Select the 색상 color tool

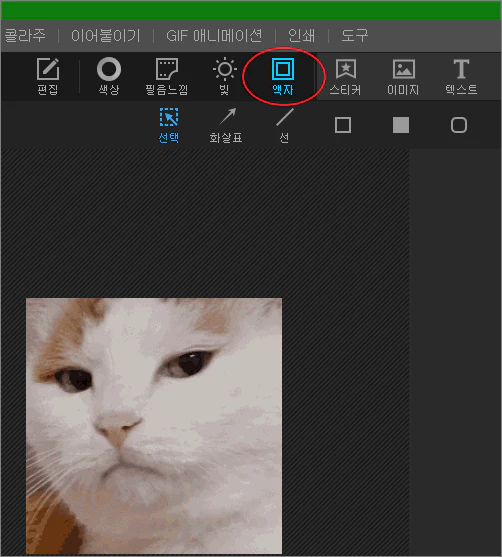(x=109, y=76)
